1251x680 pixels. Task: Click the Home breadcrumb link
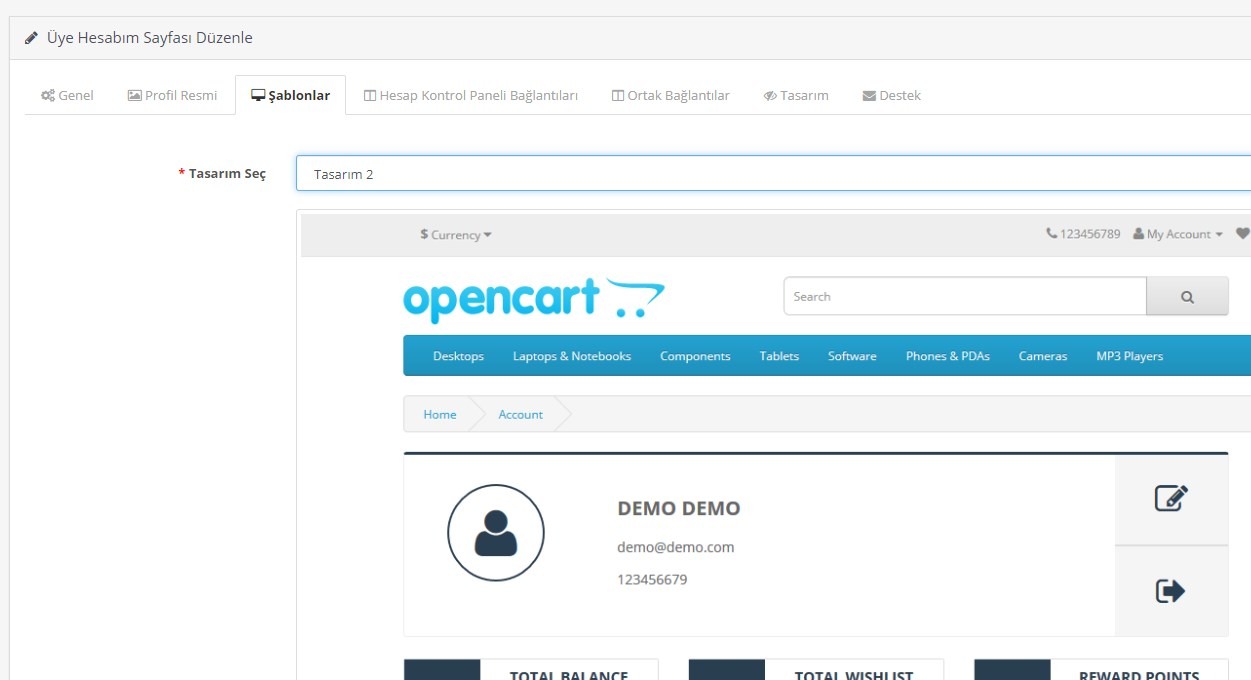point(440,415)
